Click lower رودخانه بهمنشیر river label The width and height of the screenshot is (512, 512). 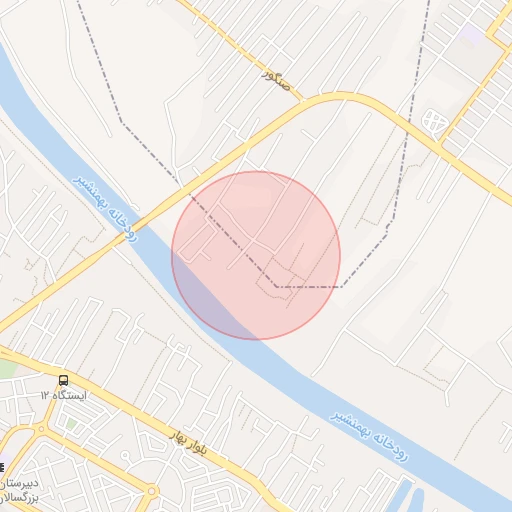pyautogui.click(x=369, y=436)
